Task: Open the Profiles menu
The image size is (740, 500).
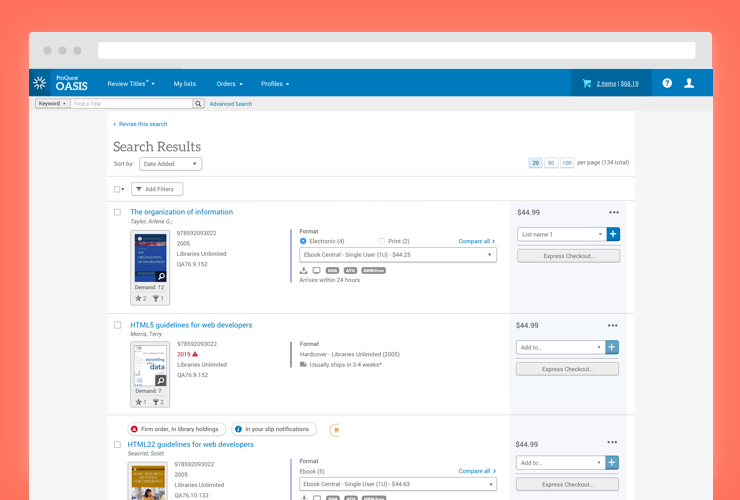Action: 275,84
